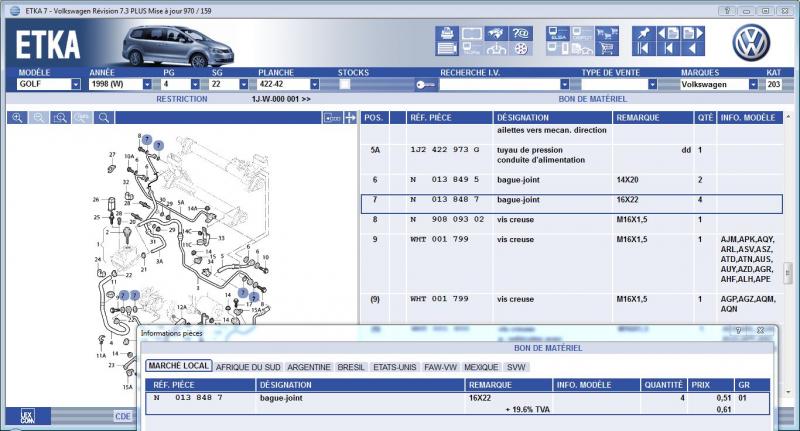The width and height of the screenshot is (800, 431).
Task: Switch to the AFRIQUE DU SUD tab
Action: [248, 367]
